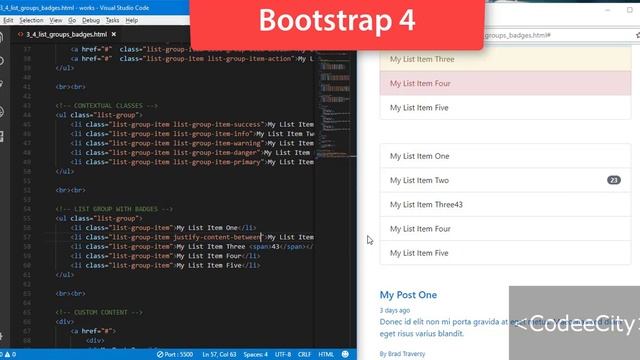This screenshot has width=640, height=360.
Task: Click the My List Item Four code line
Action: pyautogui.click(x=165, y=256)
